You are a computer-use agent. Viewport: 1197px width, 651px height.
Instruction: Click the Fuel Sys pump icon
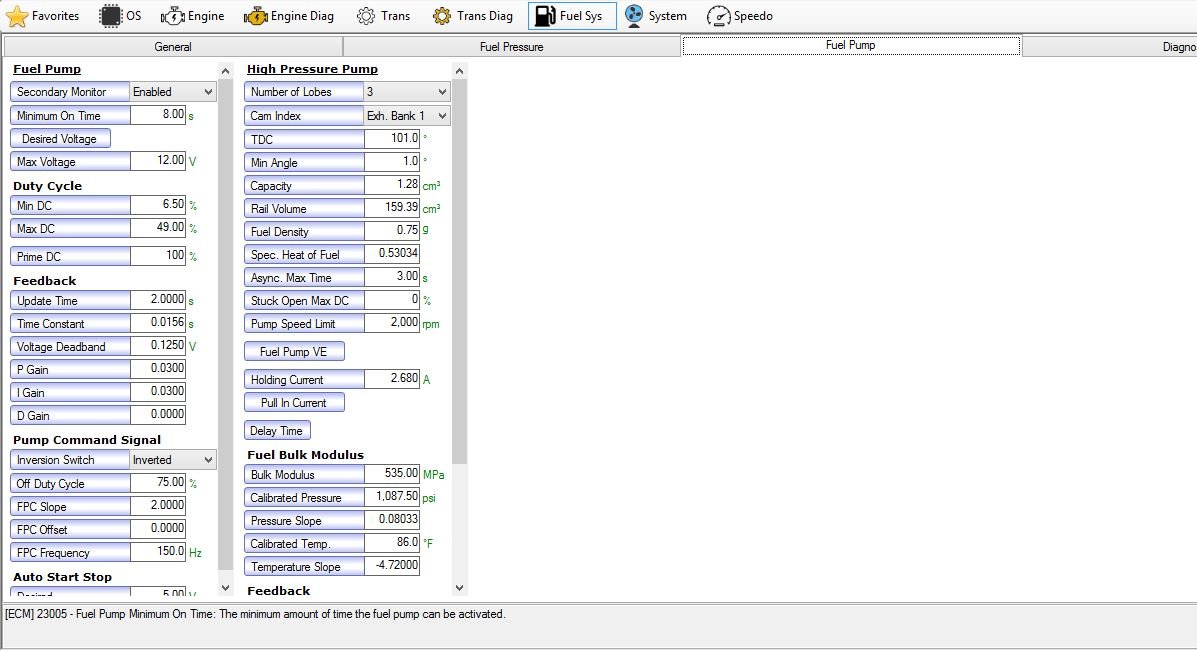544,15
